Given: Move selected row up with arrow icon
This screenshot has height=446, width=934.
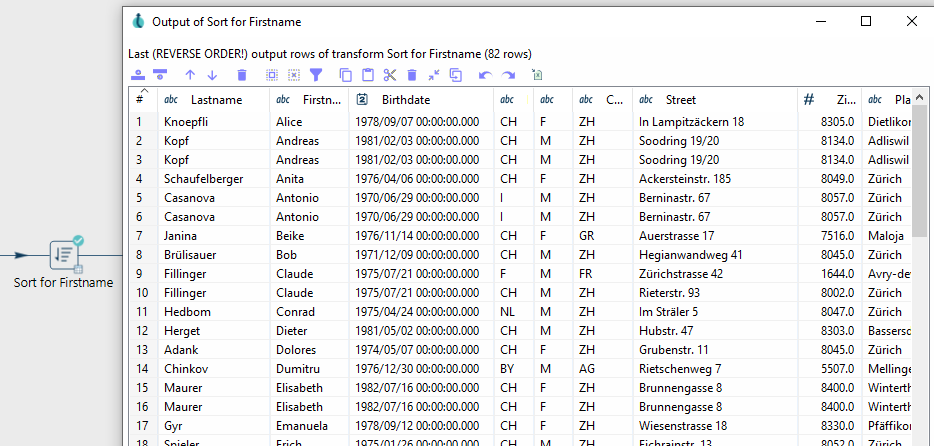Looking at the screenshot, I should pos(190,75).
